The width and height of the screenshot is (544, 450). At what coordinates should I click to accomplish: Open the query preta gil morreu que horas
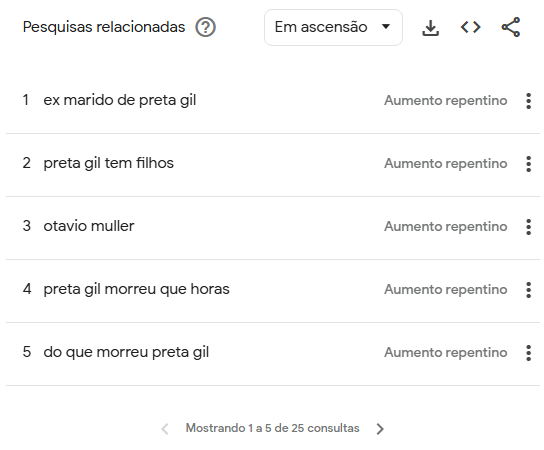[x=136, y=289]
